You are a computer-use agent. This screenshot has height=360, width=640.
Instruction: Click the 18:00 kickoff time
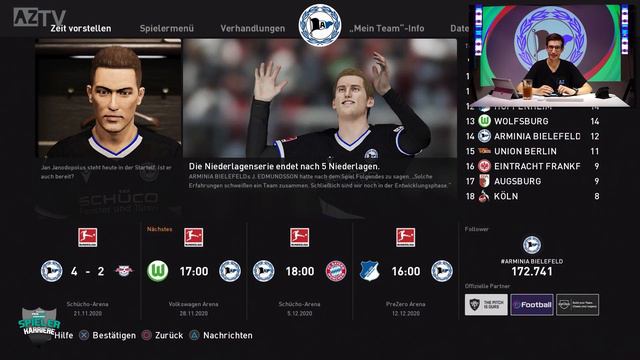click(300, 271)
